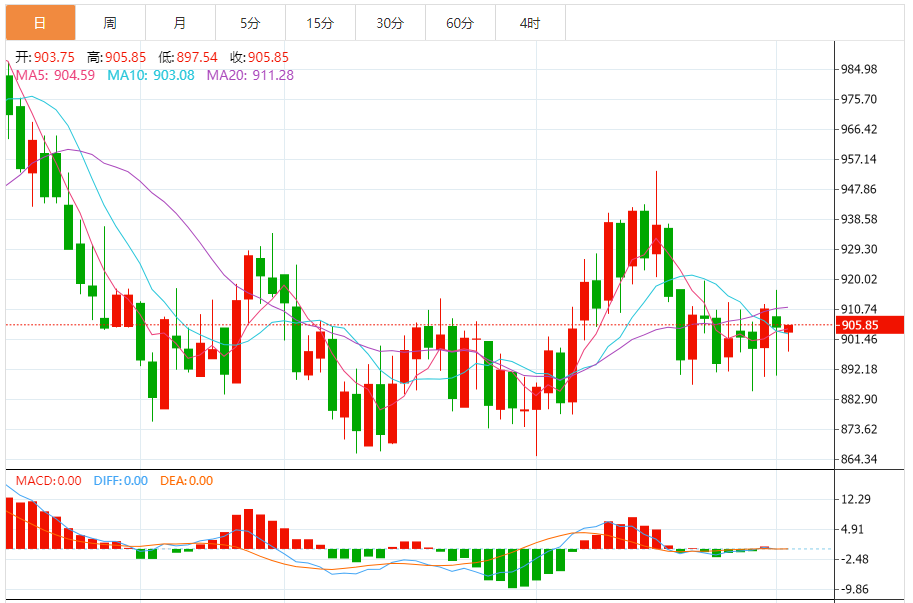
Task: Click the 收:905.85 closing price value
Action: click(x=259, y=57)
